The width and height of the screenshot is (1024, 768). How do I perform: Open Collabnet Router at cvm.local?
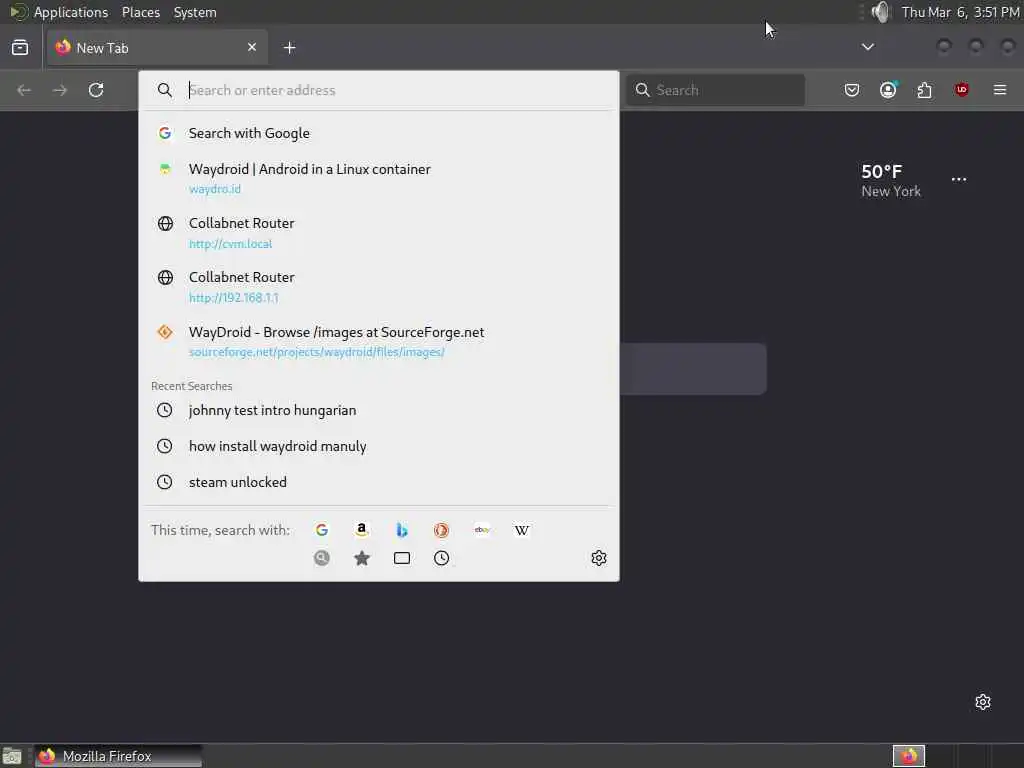(379, 232)
